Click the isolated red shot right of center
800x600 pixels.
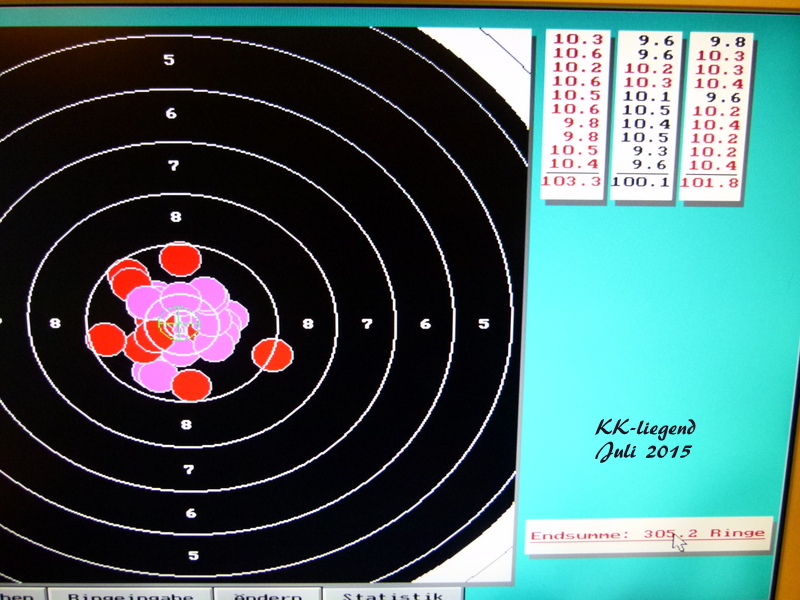point(271,355)
